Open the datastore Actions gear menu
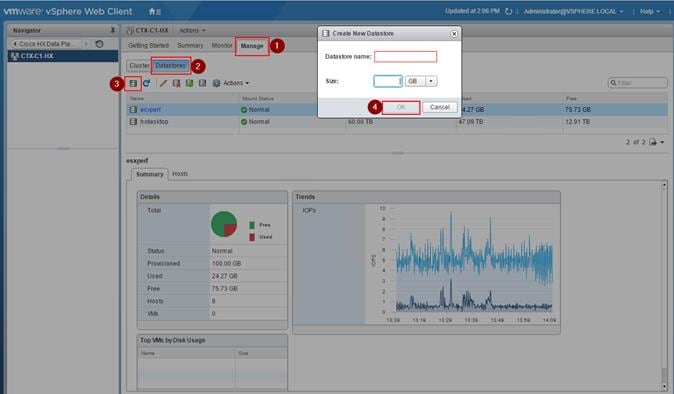Viewport: 674px width, 394px height. click(231, 83)
